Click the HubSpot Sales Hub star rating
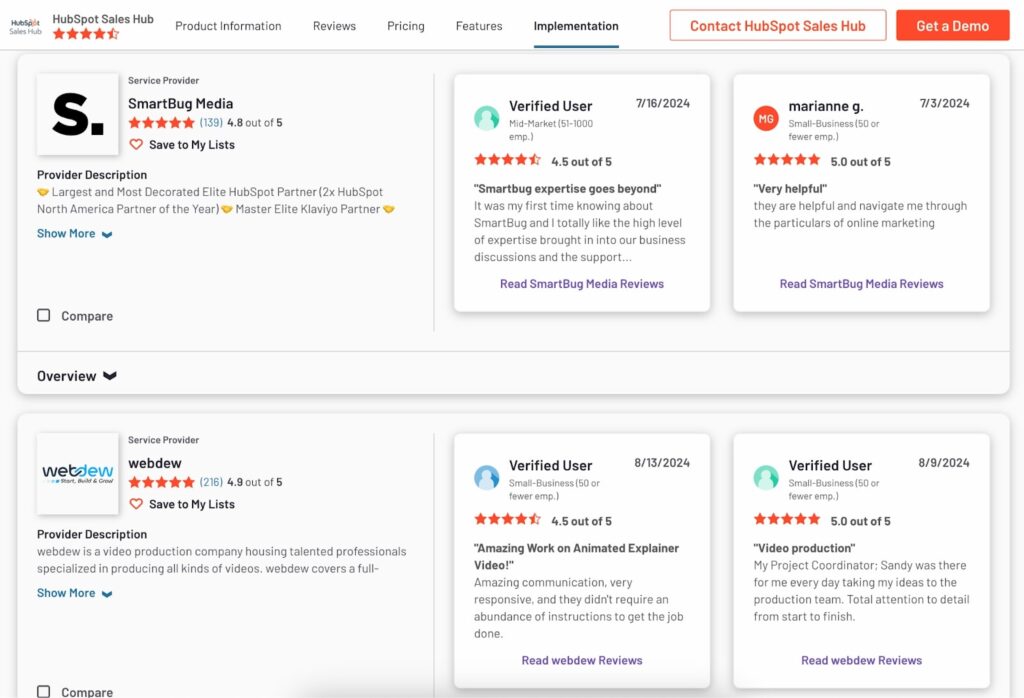 click(x=86, y=34)
